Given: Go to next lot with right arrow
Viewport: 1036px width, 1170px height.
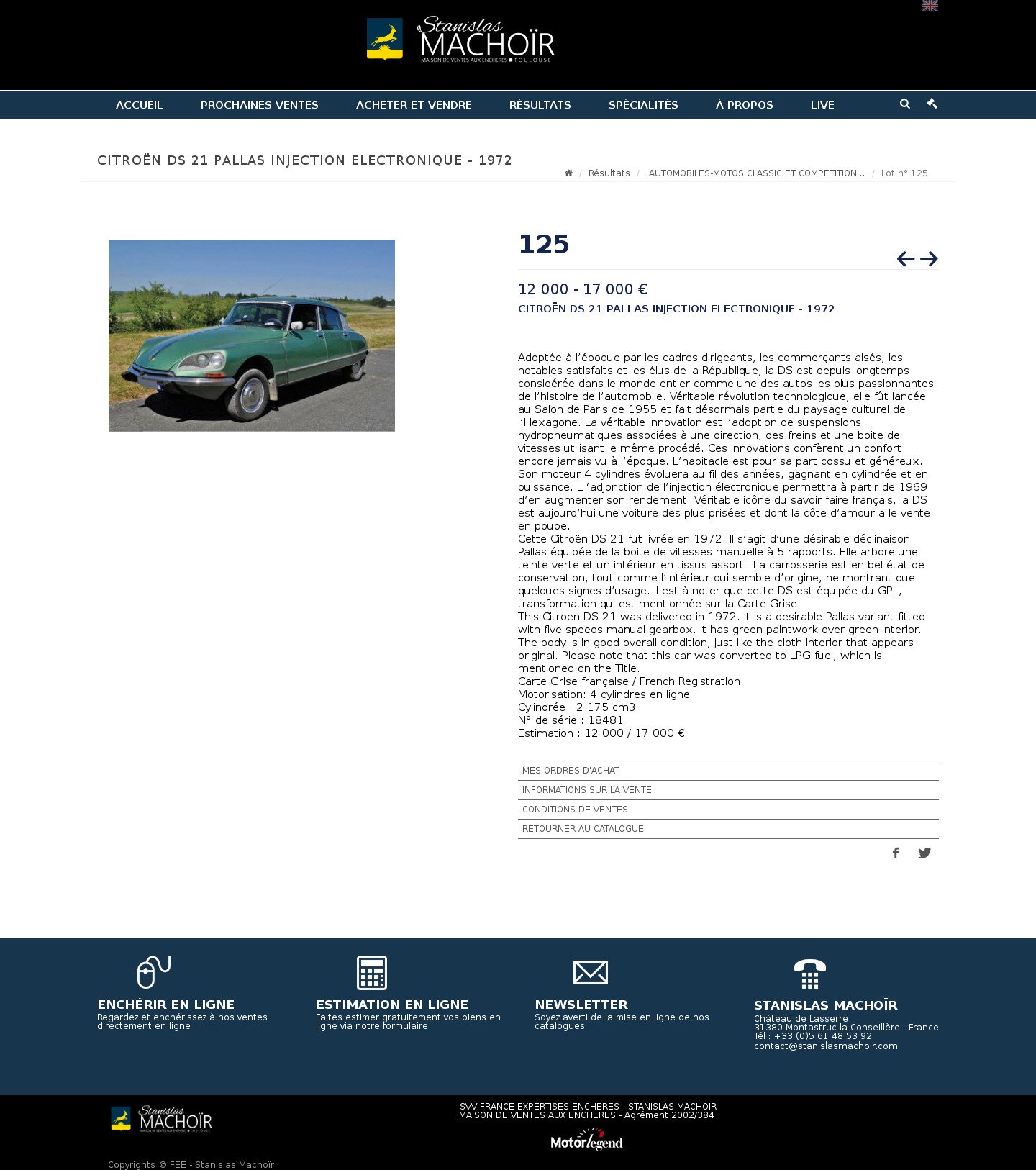Looking at the screenshot, I should point(929,258).
